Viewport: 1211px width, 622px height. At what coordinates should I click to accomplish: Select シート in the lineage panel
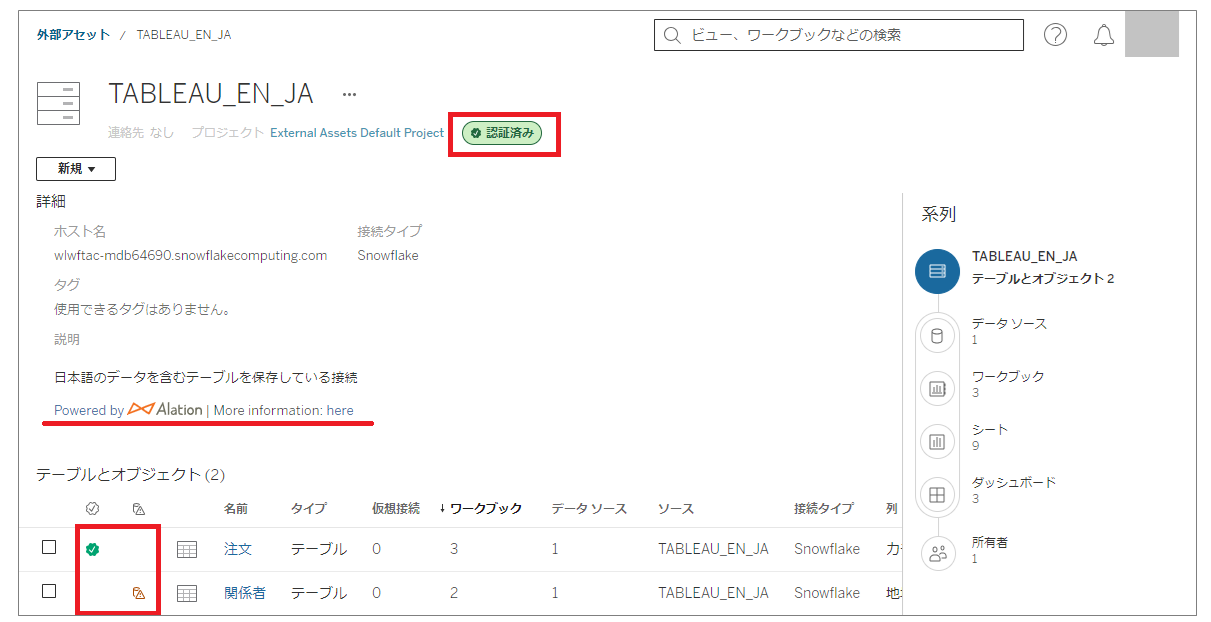tap(990, 429)
